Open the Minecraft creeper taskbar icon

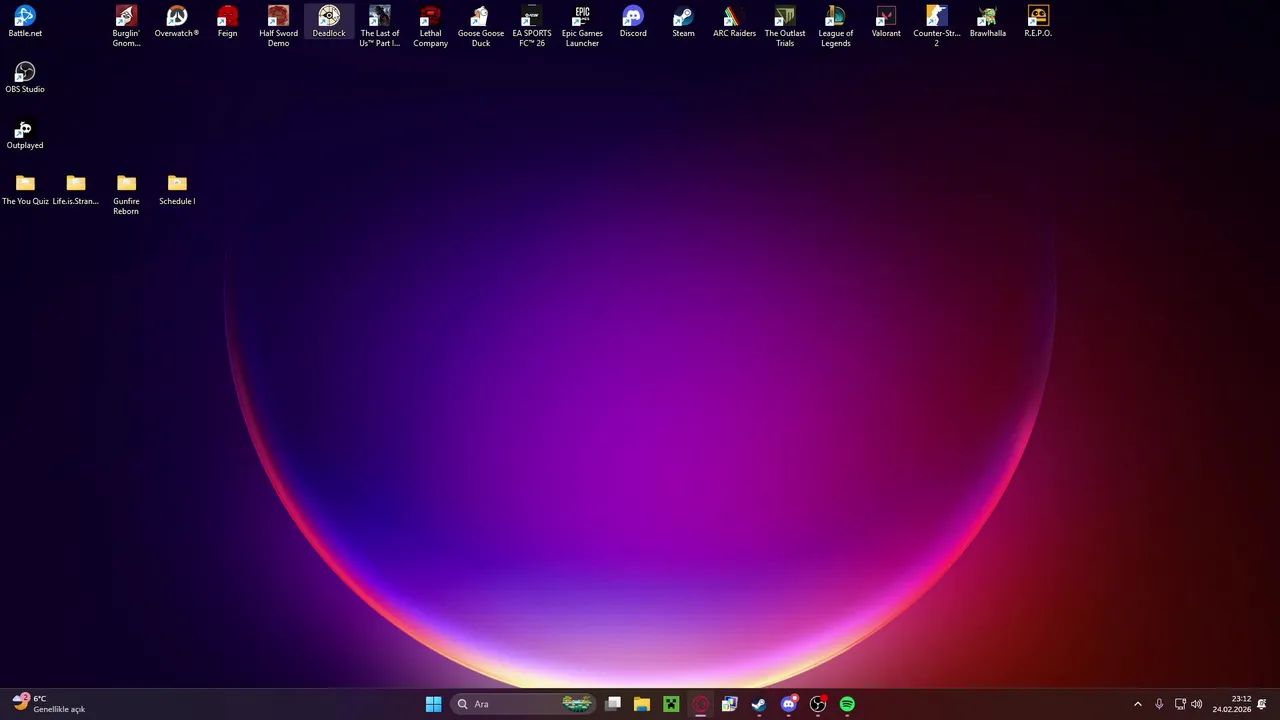click(x=671, y=704)
